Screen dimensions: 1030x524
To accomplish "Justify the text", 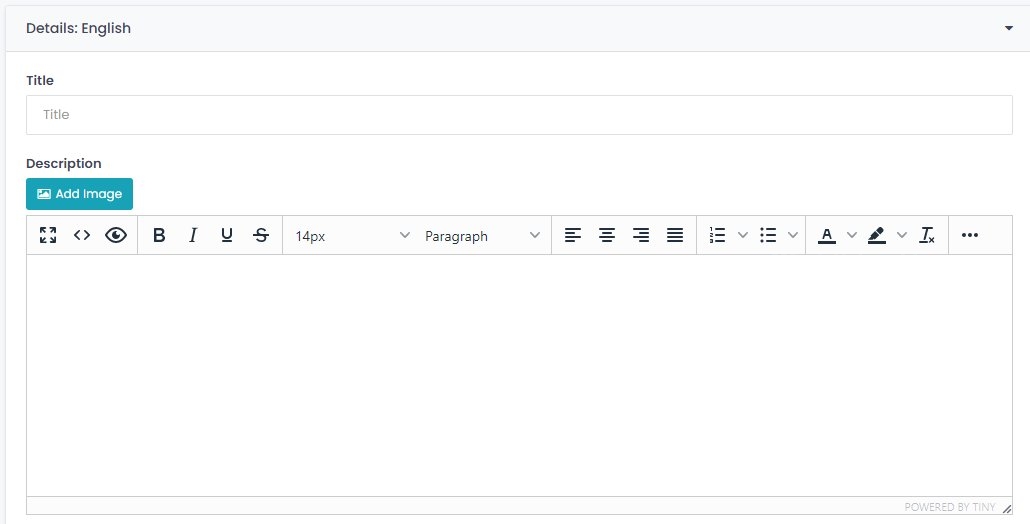I will pos(675,235).
